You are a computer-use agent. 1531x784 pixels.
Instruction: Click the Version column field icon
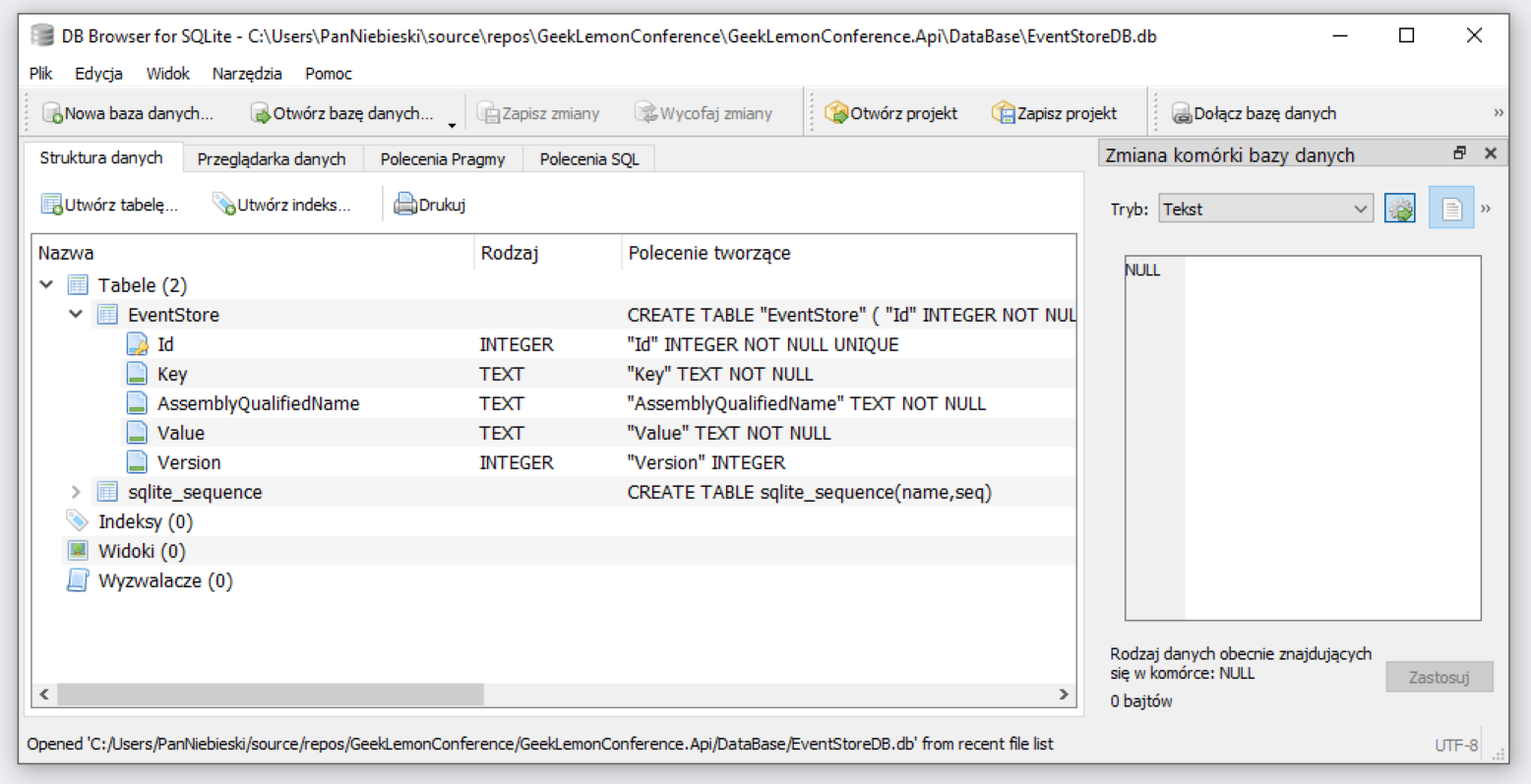(x=137, y=462)
